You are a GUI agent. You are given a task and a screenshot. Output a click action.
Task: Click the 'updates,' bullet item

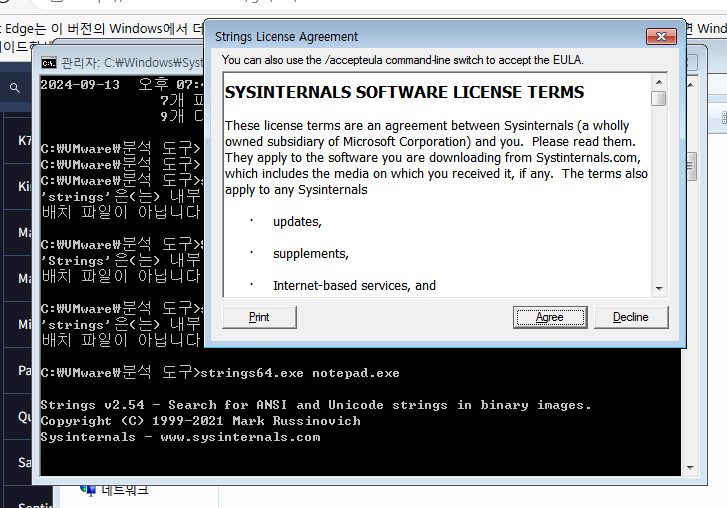coord(297,222)
